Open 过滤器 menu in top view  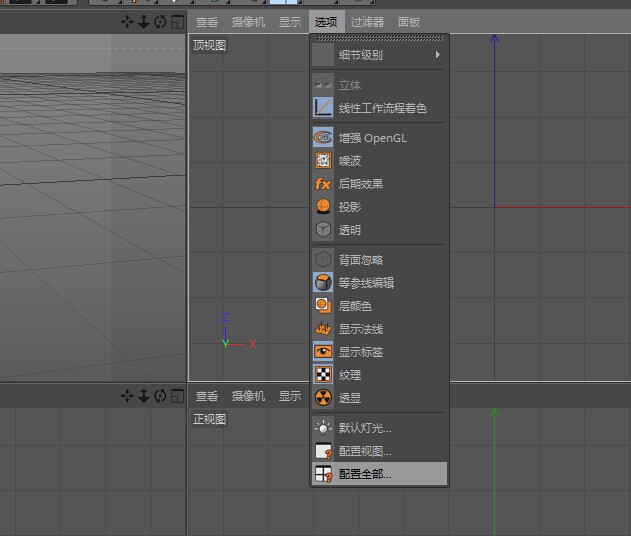click(x=367, y=22)
